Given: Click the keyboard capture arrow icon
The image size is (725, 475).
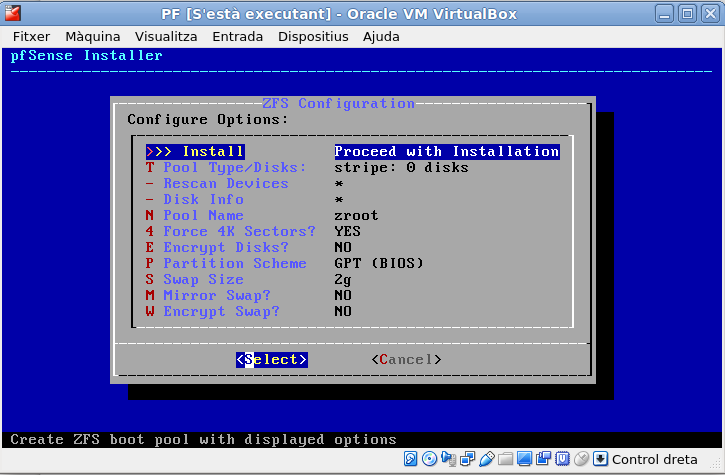Looking at the screenshot, I should (x=600, y=459).
